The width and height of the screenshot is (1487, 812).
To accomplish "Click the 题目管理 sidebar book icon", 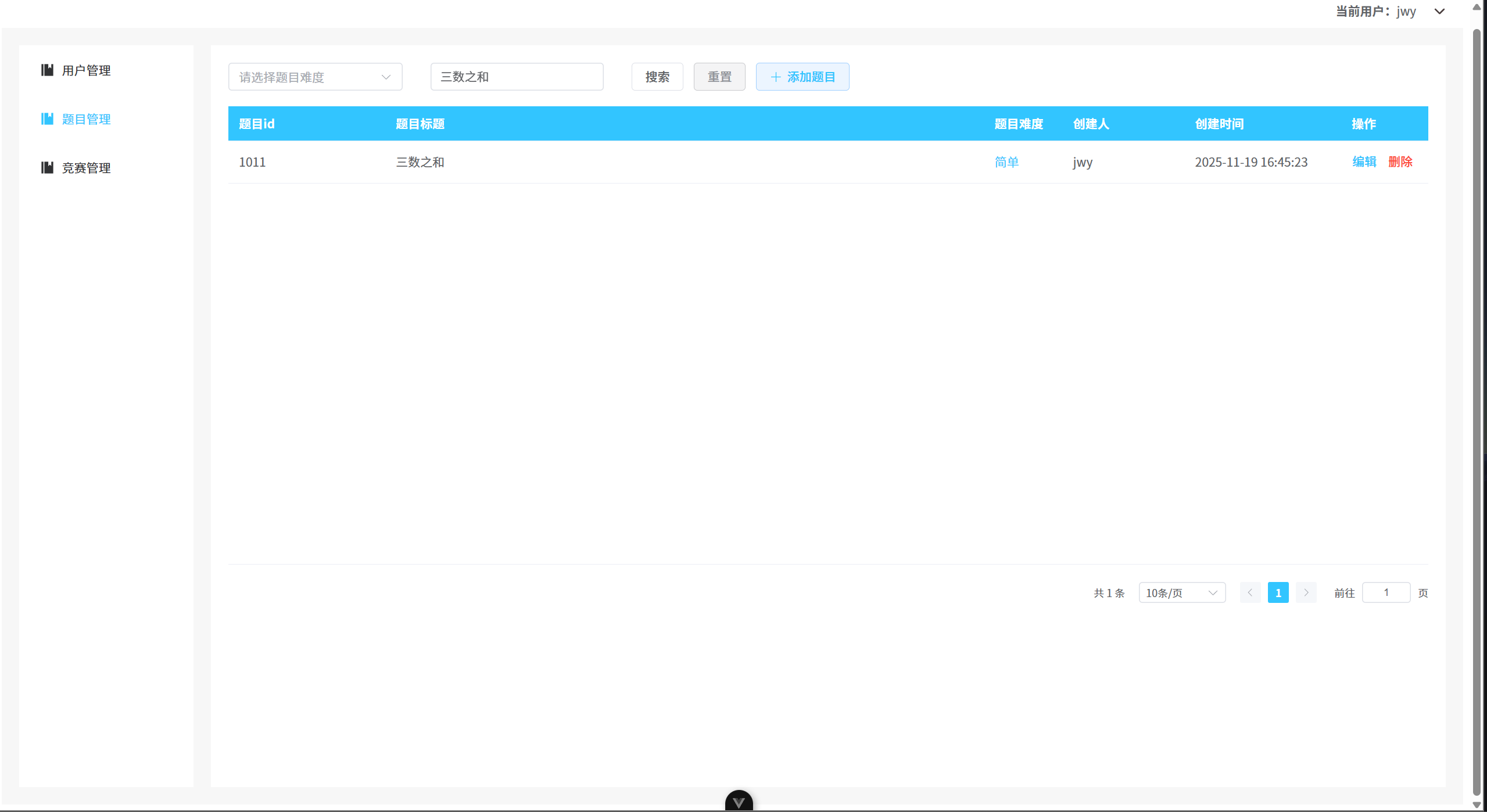I will pyautogui.click(x=47, y=119).
